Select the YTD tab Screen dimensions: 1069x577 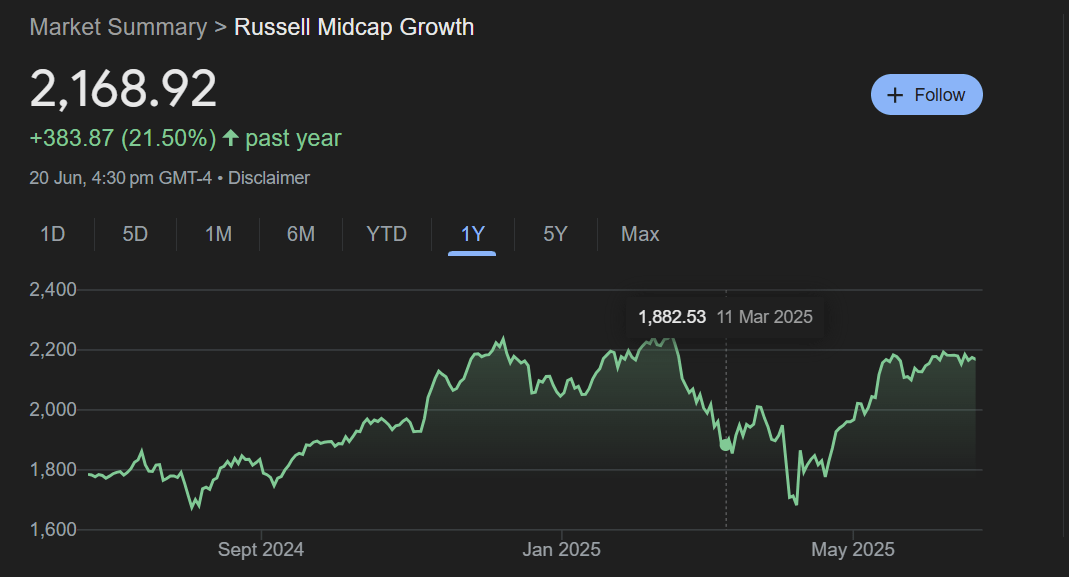(386, 234)
